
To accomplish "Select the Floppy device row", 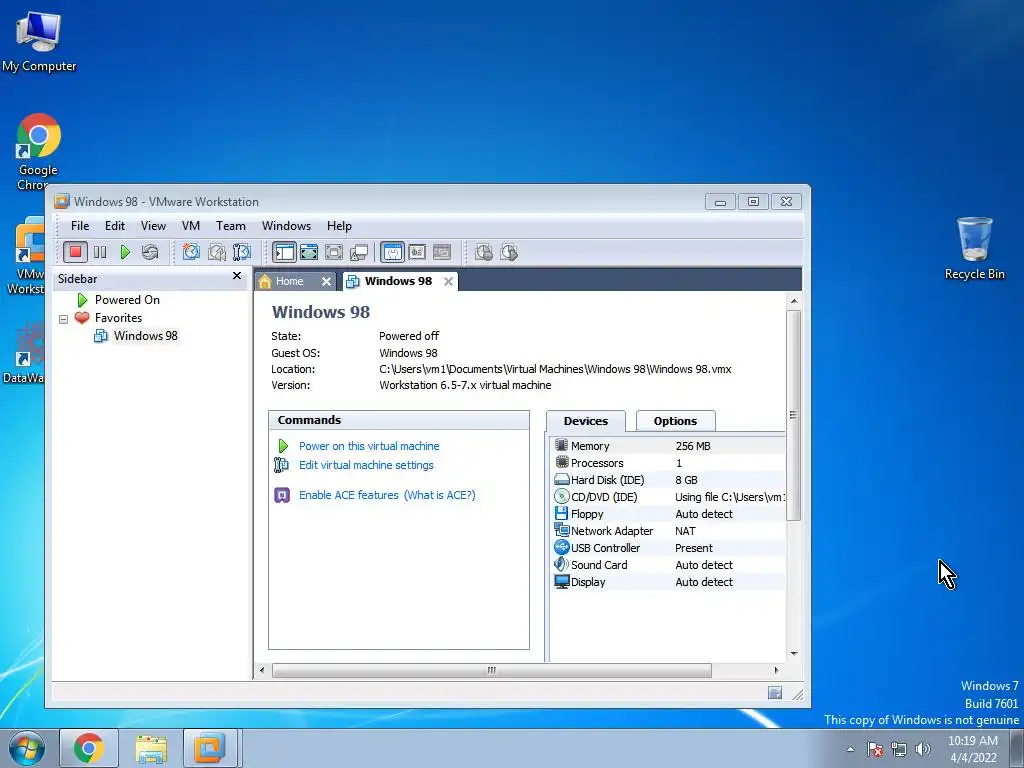I will 667,514.
